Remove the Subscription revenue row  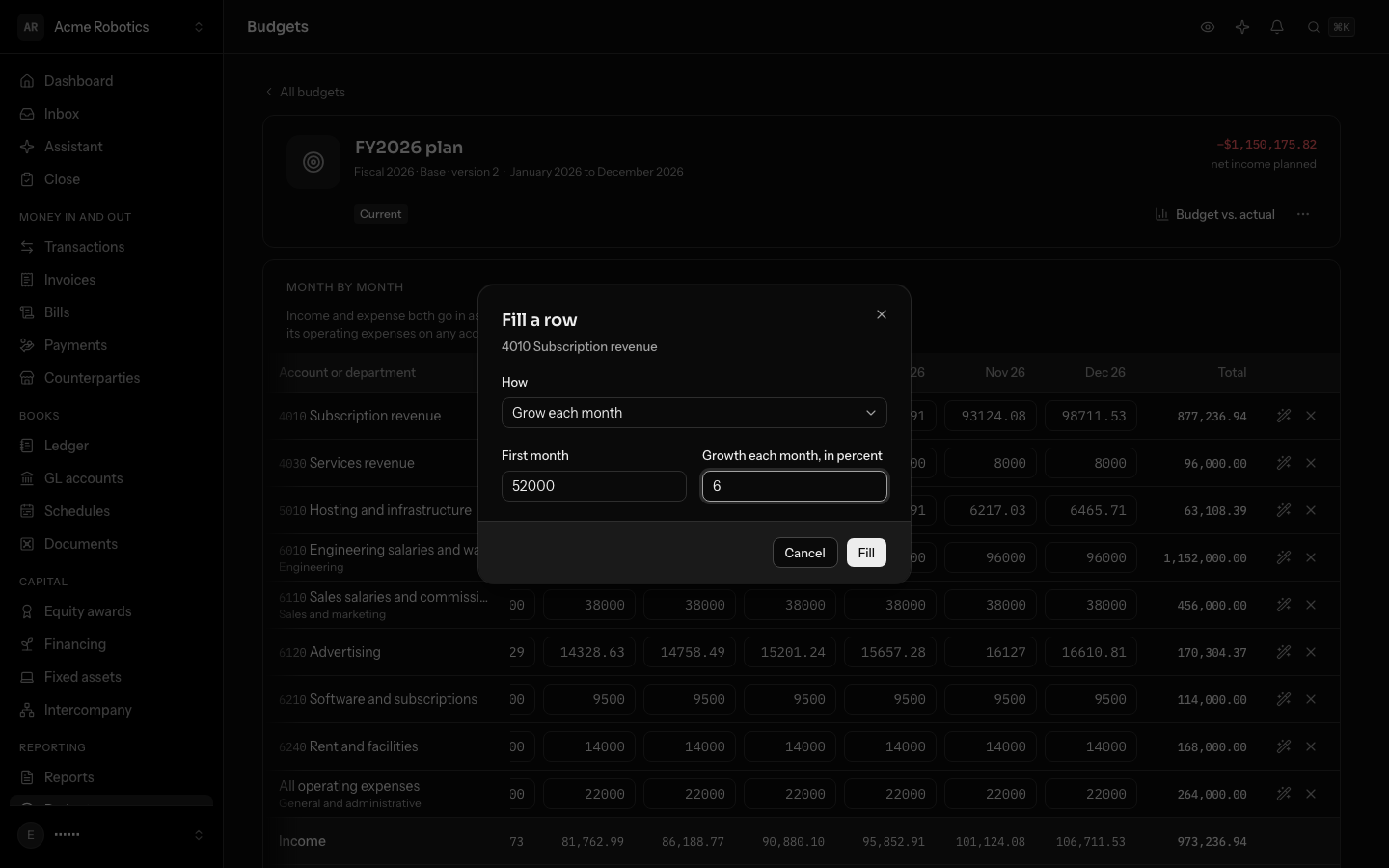1311,416
